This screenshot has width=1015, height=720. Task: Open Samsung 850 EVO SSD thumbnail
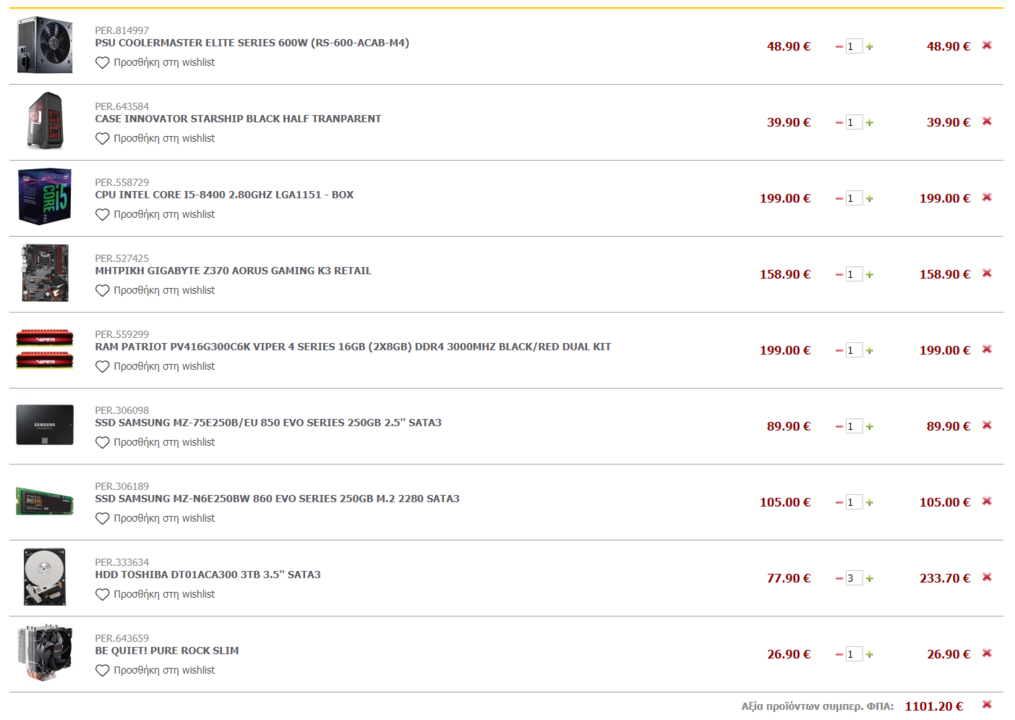click(x=45, y=425)
